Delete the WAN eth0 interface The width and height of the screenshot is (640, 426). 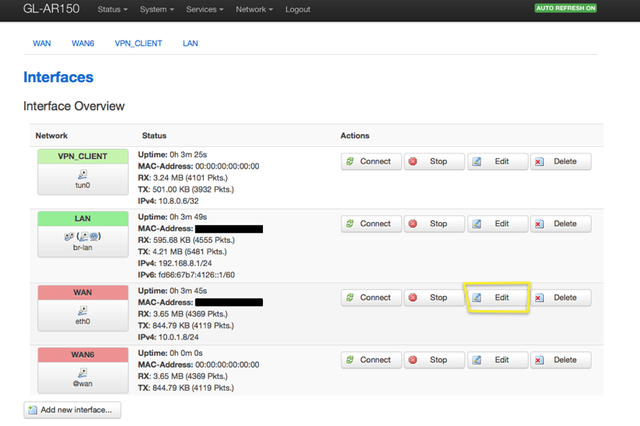561,298
